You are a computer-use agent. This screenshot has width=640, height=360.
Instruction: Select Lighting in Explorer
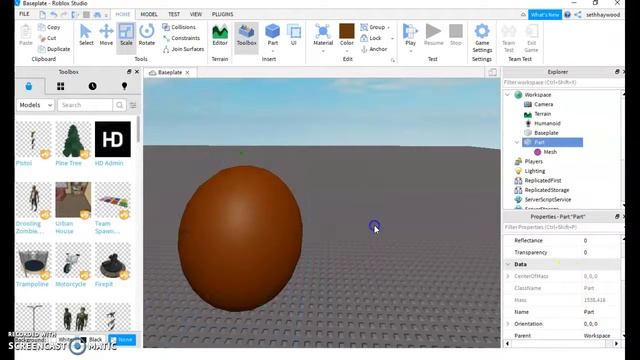pyautogui.click(x=535, y=171)
